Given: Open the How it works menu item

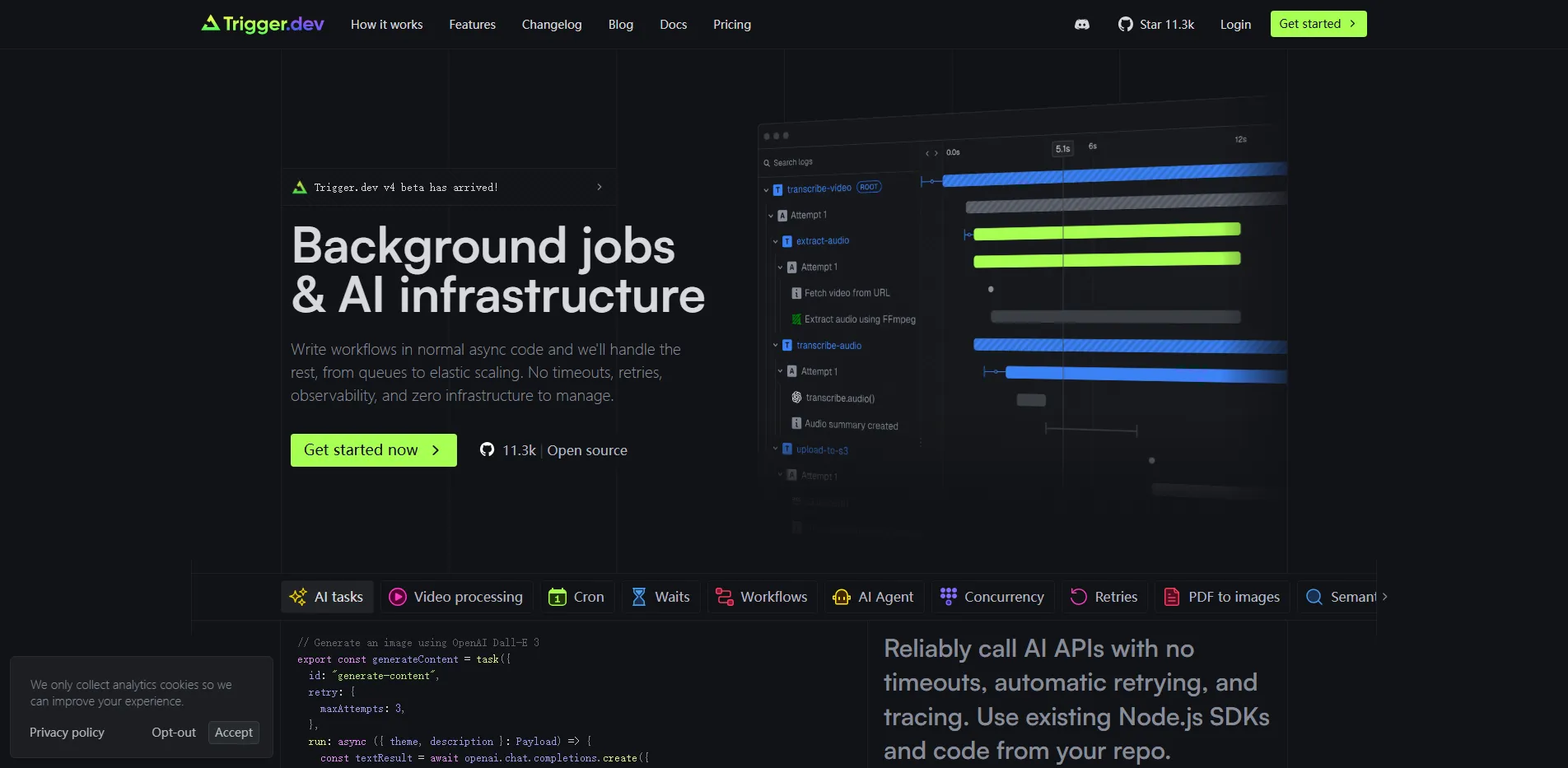Looking at the screenshot, I should [x=386, y=25].
